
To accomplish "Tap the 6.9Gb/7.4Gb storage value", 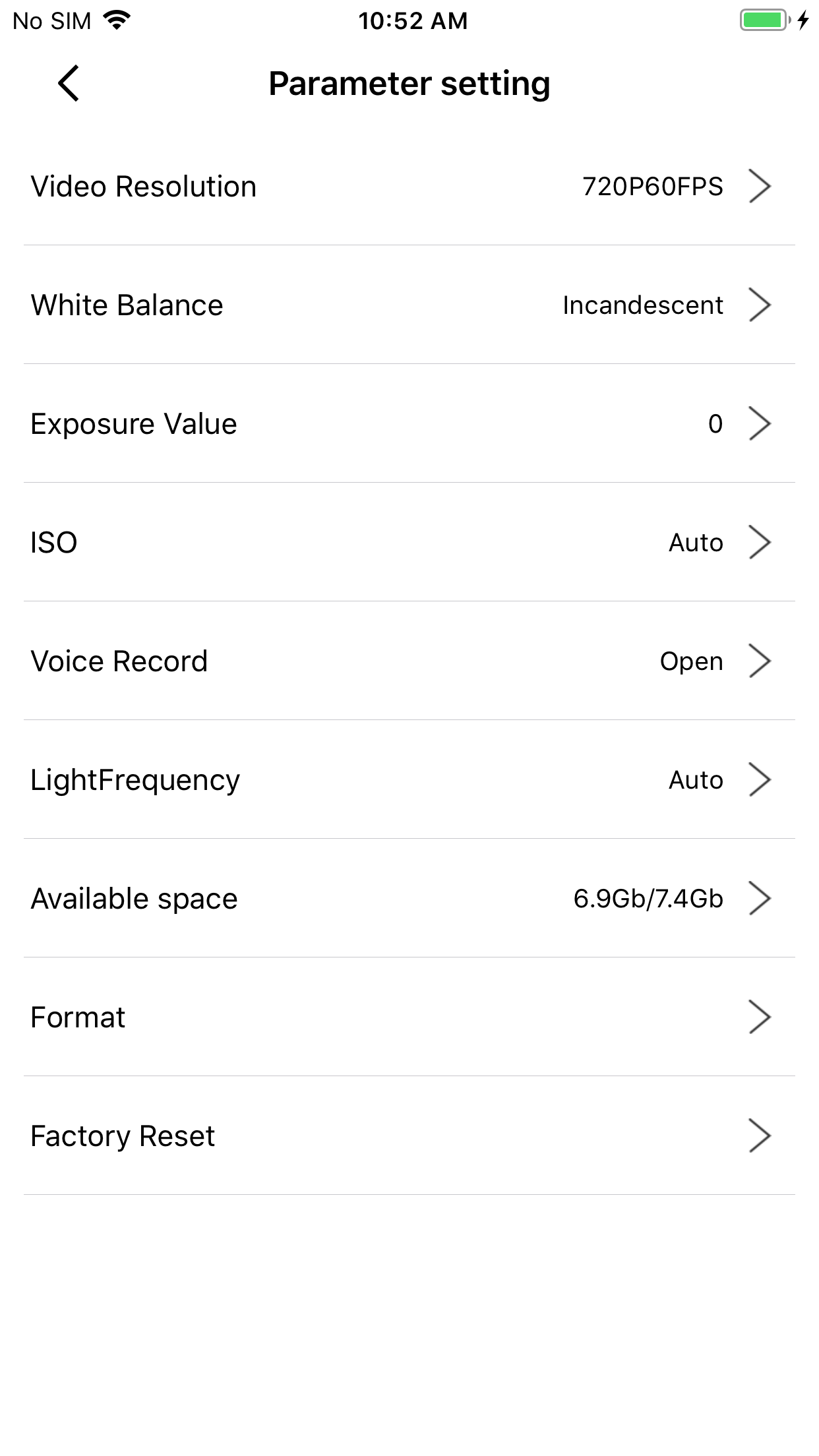I will point(648,899).
